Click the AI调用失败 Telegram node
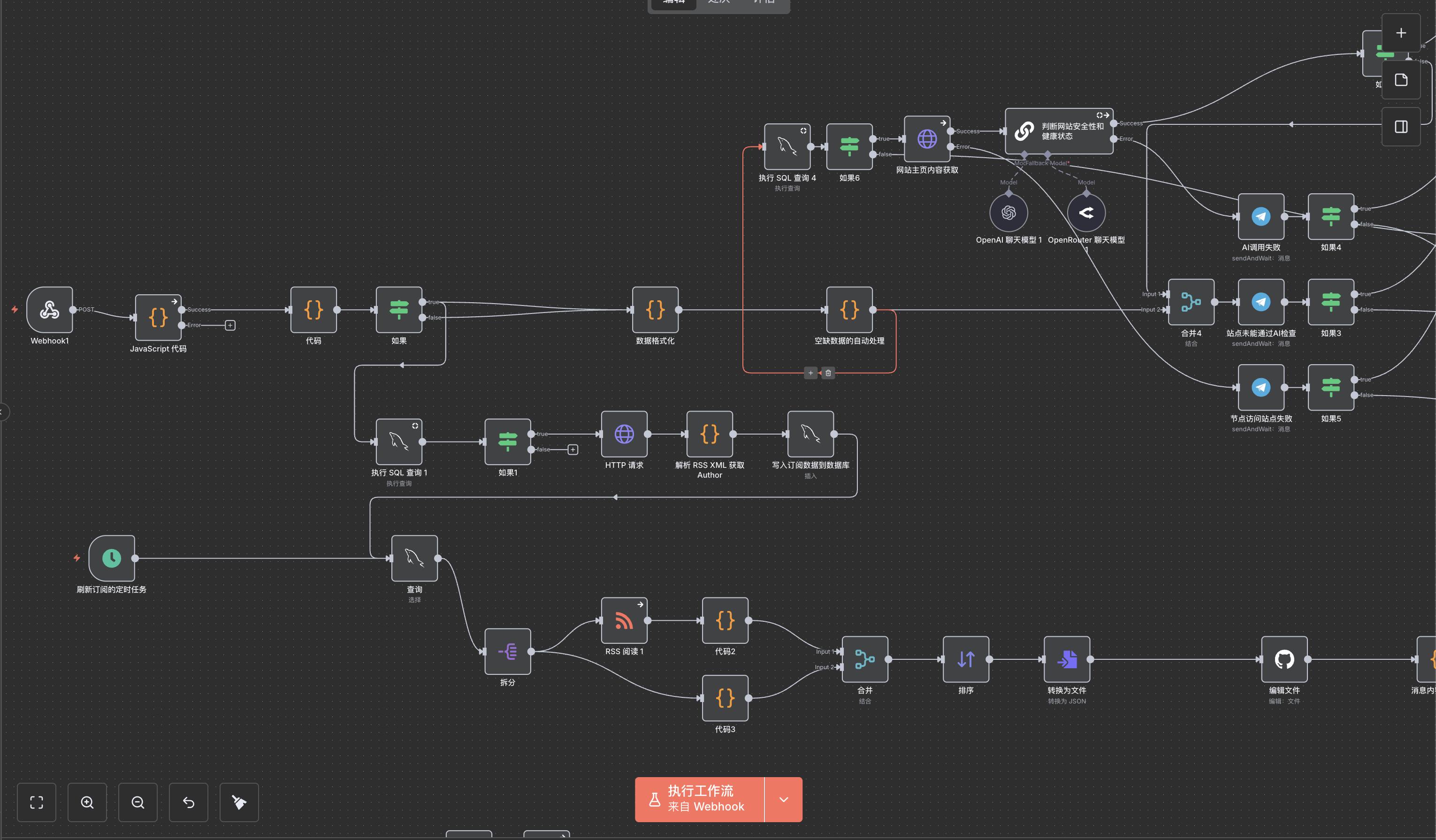 [x=1260, y=216]
